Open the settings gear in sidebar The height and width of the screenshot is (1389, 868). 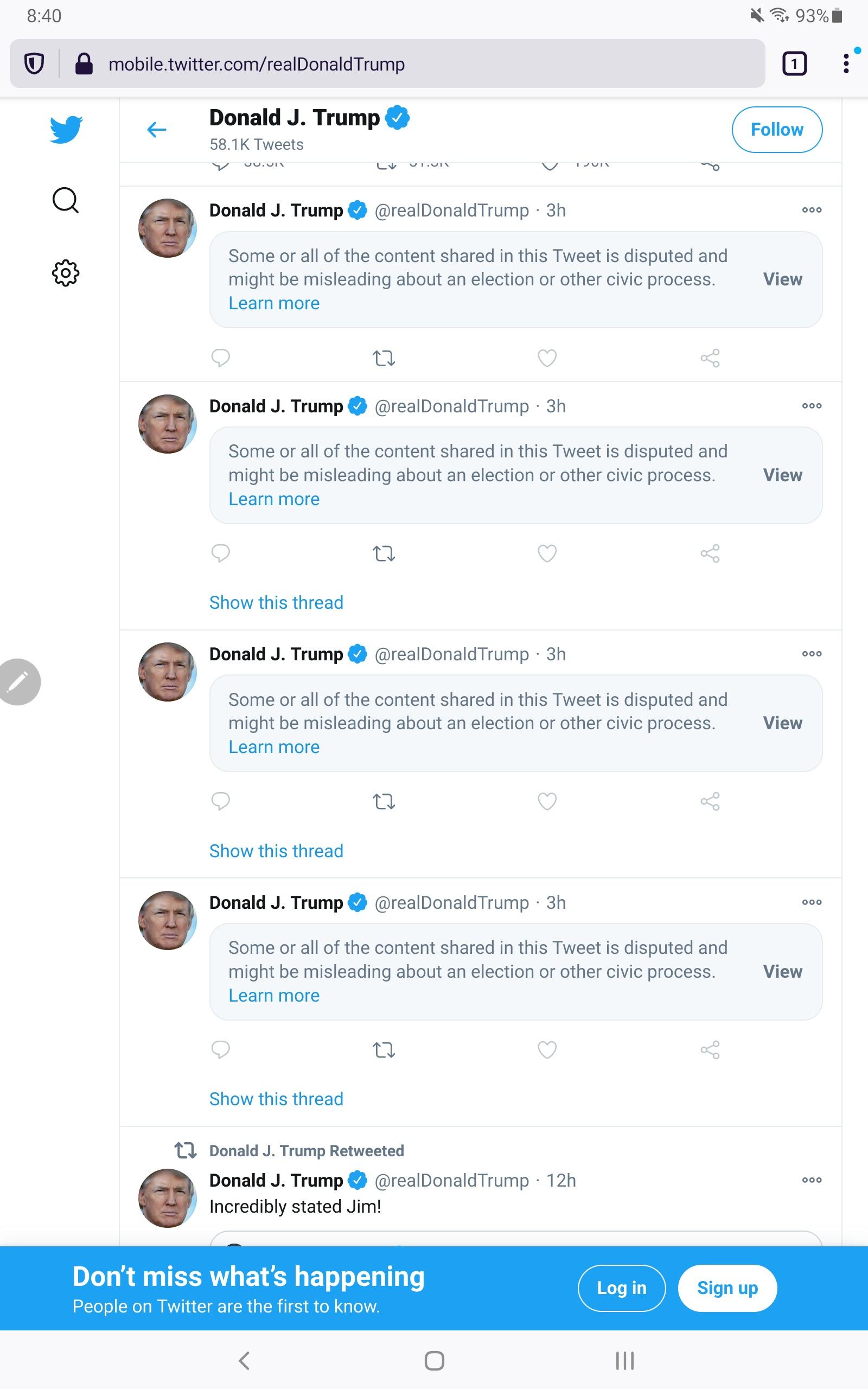66,272
